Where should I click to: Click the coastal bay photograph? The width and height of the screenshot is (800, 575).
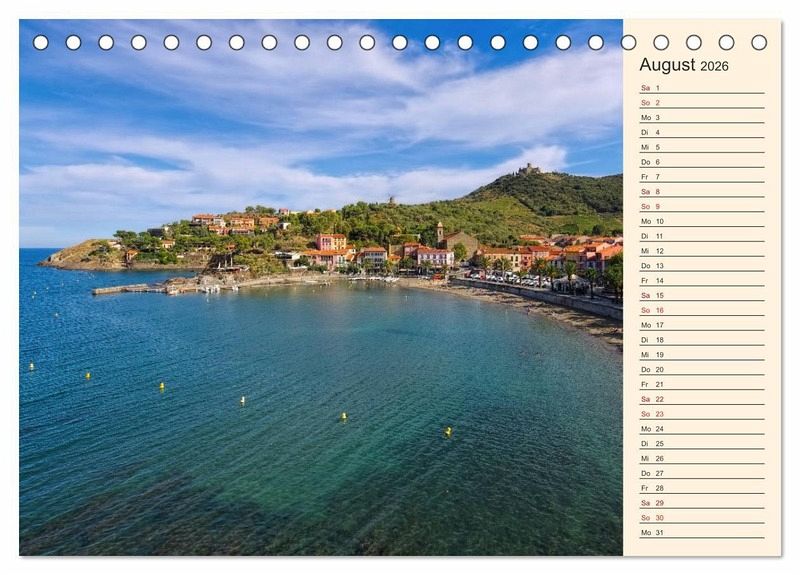tap(321, 287)
